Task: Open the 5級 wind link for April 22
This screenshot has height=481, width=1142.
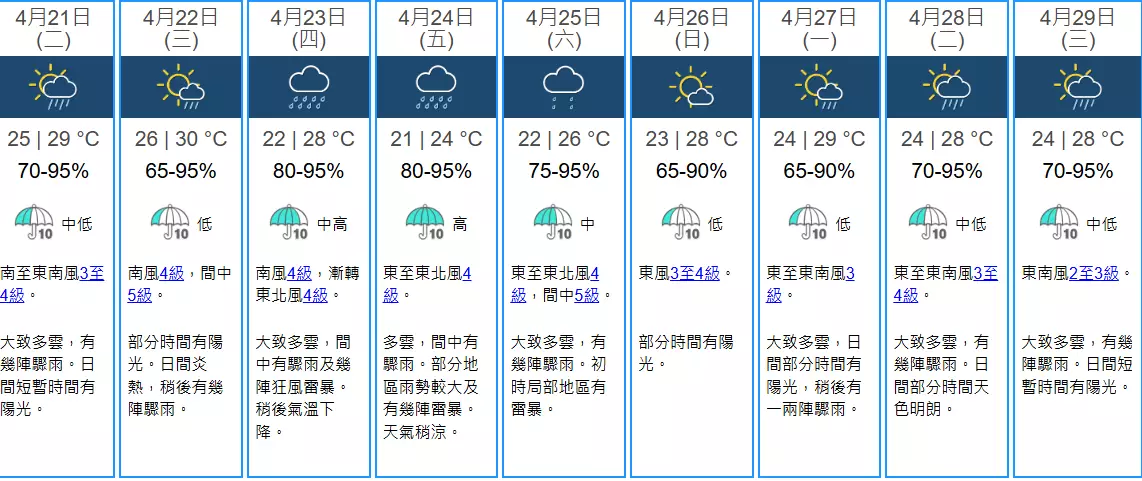Action: tap(140, 295)
